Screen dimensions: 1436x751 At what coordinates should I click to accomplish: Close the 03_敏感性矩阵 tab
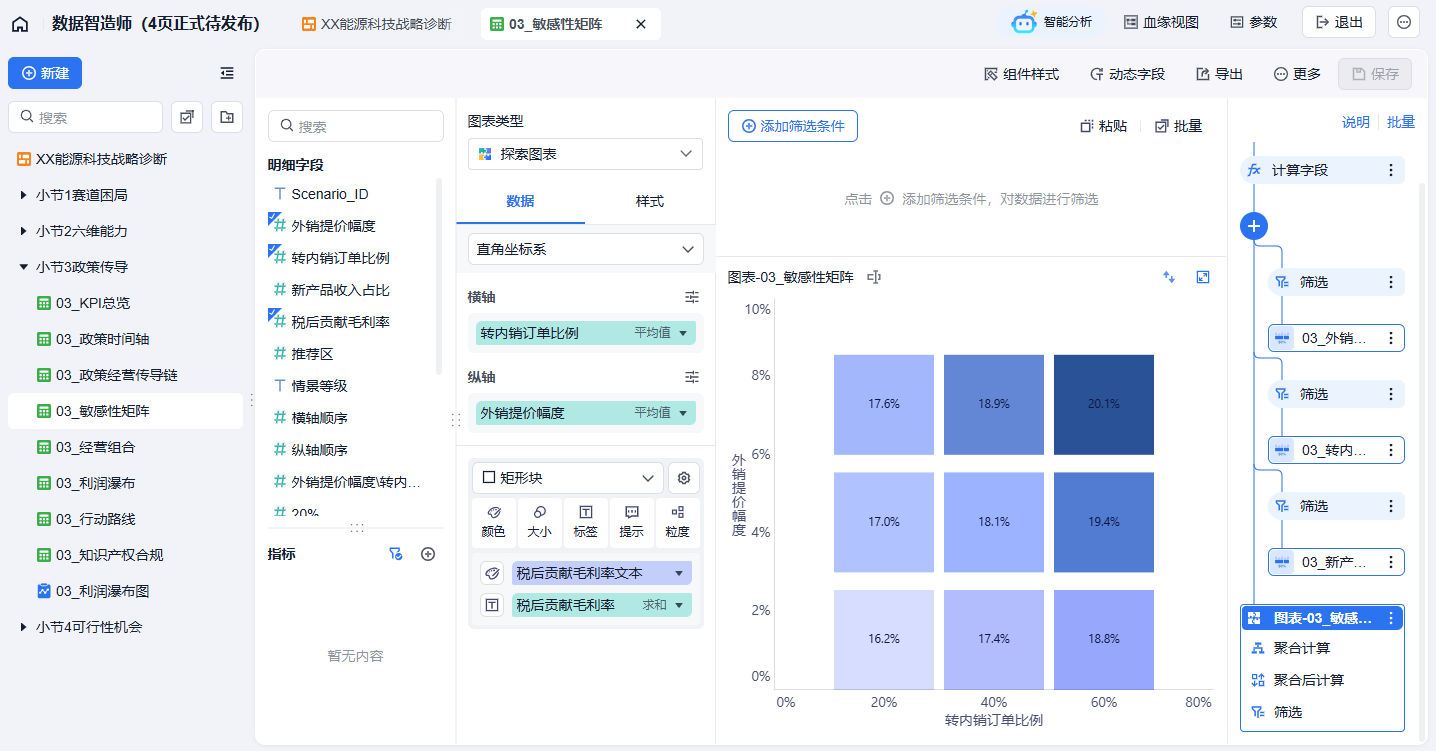click(x=641, y=23)
